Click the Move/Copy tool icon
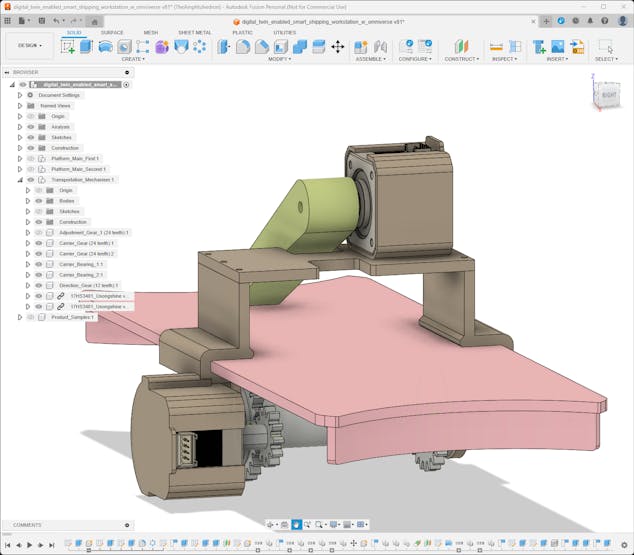Image resolution: width=634 pixels, height=555 pixels. pyautogui.click(x=337, y=46)
